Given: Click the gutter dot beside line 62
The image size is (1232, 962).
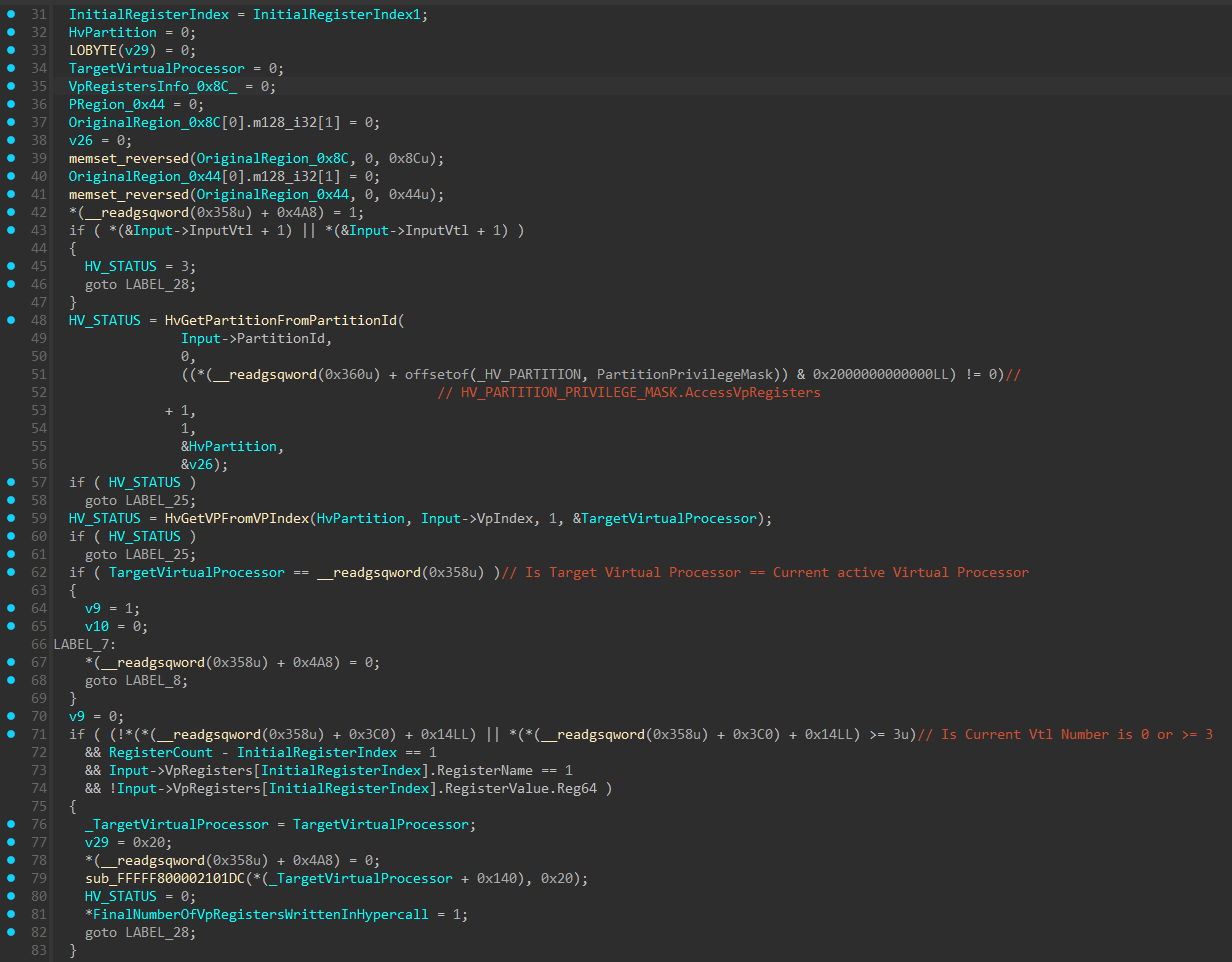Looking at the screenshot, I should point(12,572).
